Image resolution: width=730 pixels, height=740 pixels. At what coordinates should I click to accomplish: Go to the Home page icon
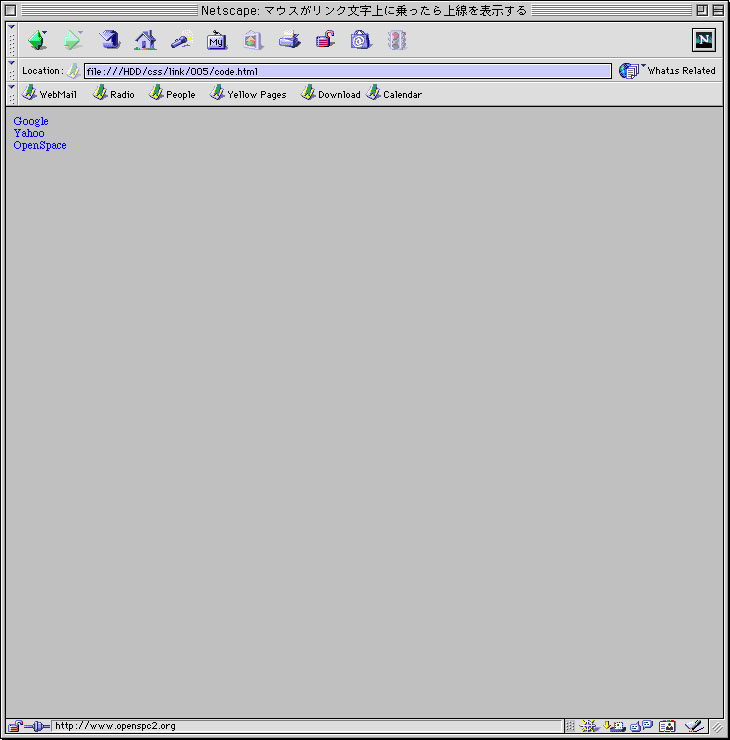point(145,40)
